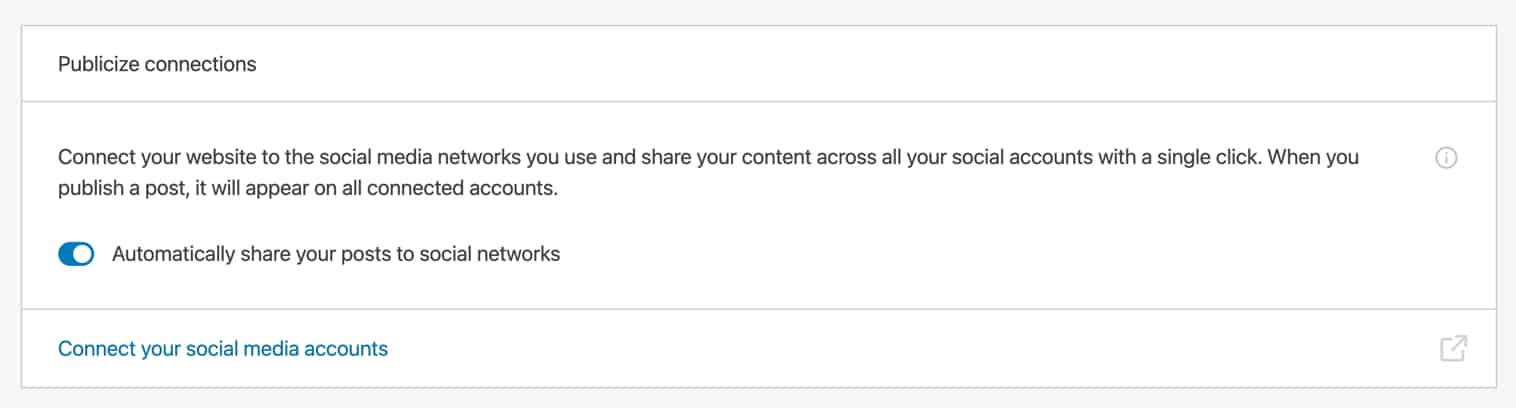Disable automatic sharing toggle switch
The height and width of the screenshot is (408, 1516).
click(x=76, y=254)
